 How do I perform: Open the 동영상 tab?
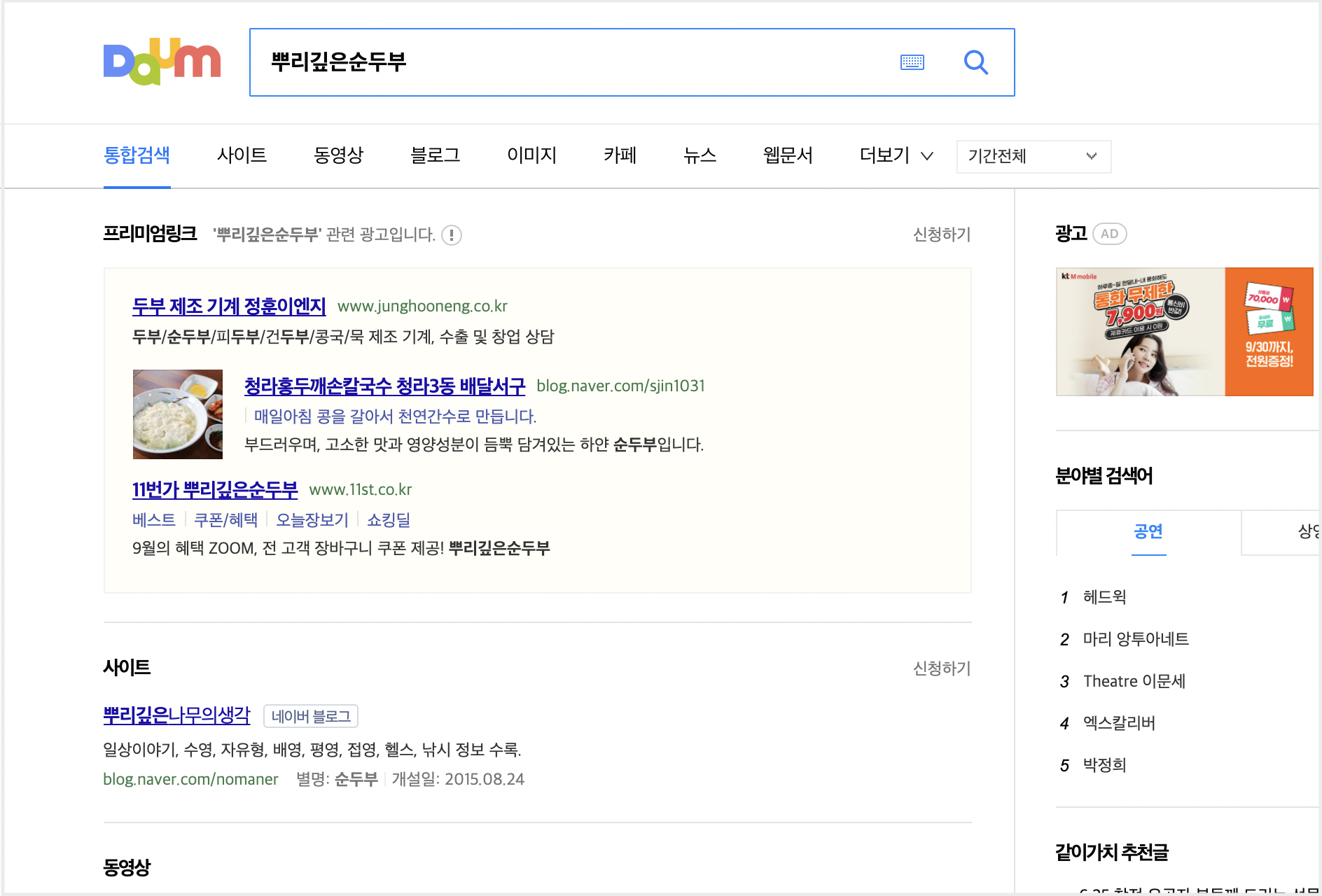[x=338, y=155]
